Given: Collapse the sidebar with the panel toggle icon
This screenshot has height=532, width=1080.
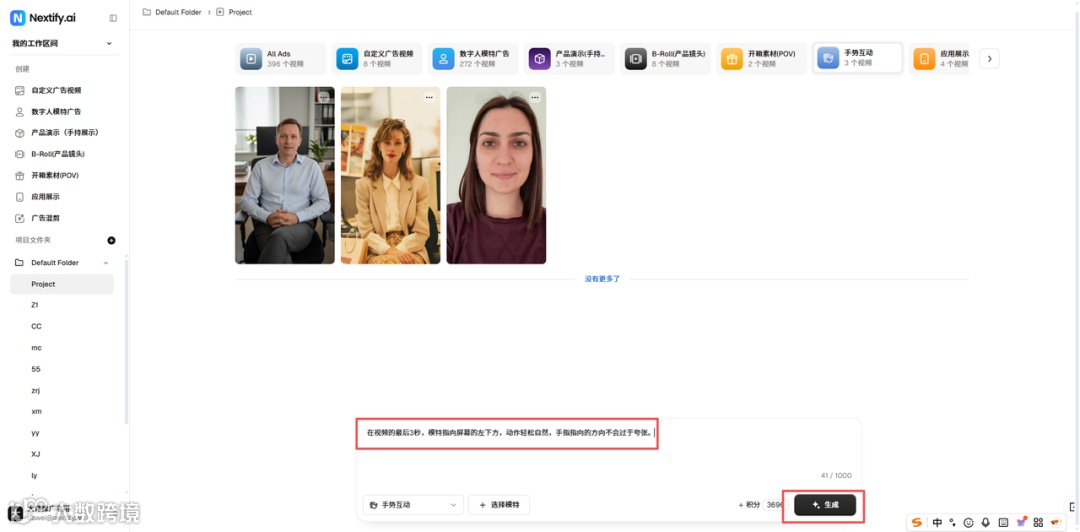Looking at the screenshot, I should (x=113, y=18).
